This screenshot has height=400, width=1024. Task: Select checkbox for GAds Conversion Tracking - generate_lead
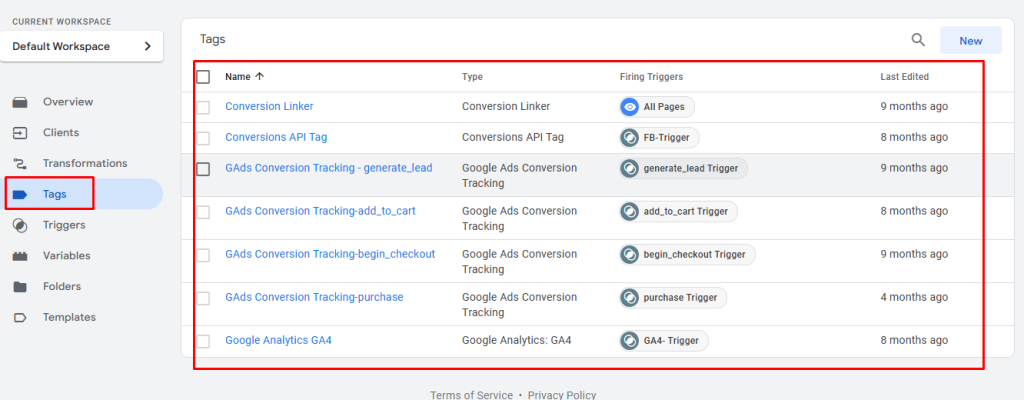(x=204, y=169)
